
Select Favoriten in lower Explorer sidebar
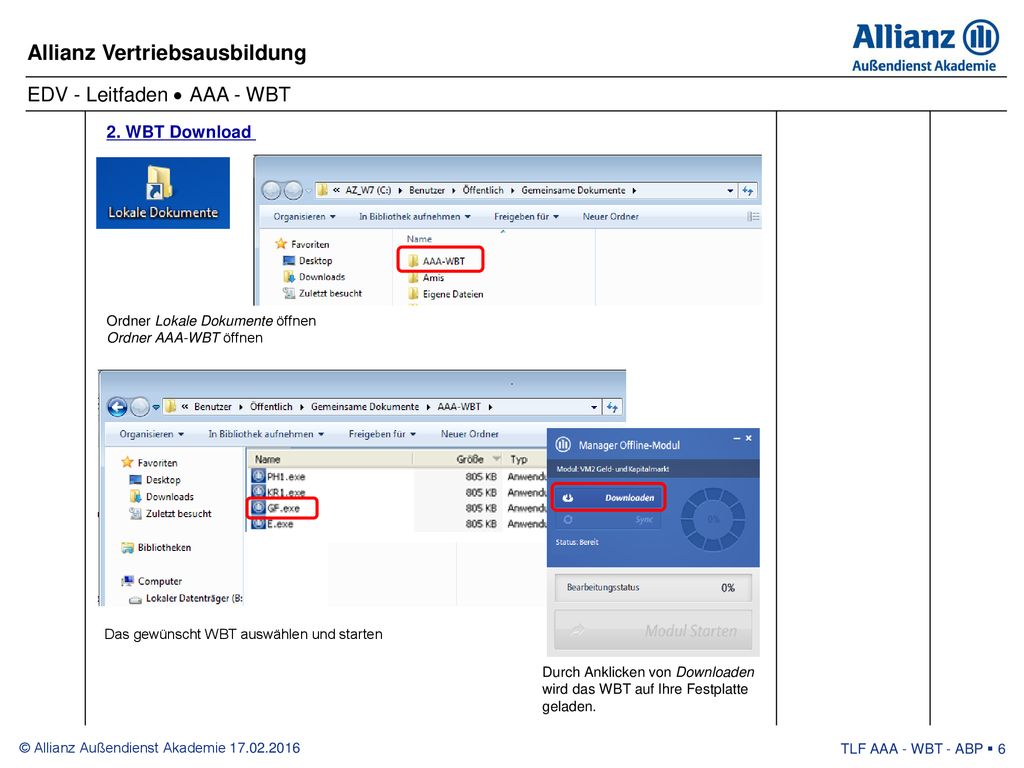click(150, 462)
